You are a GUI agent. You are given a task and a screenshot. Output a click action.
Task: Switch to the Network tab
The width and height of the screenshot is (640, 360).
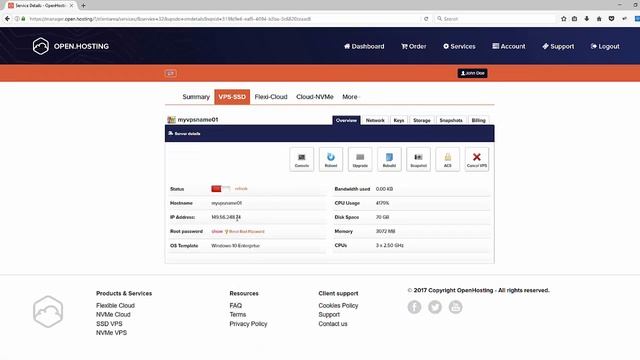[375, 120]
